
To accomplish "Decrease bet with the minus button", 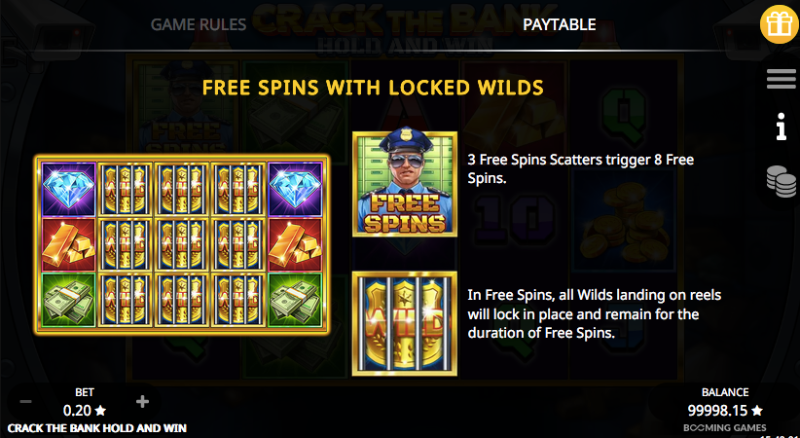I will tap(26, 402).
